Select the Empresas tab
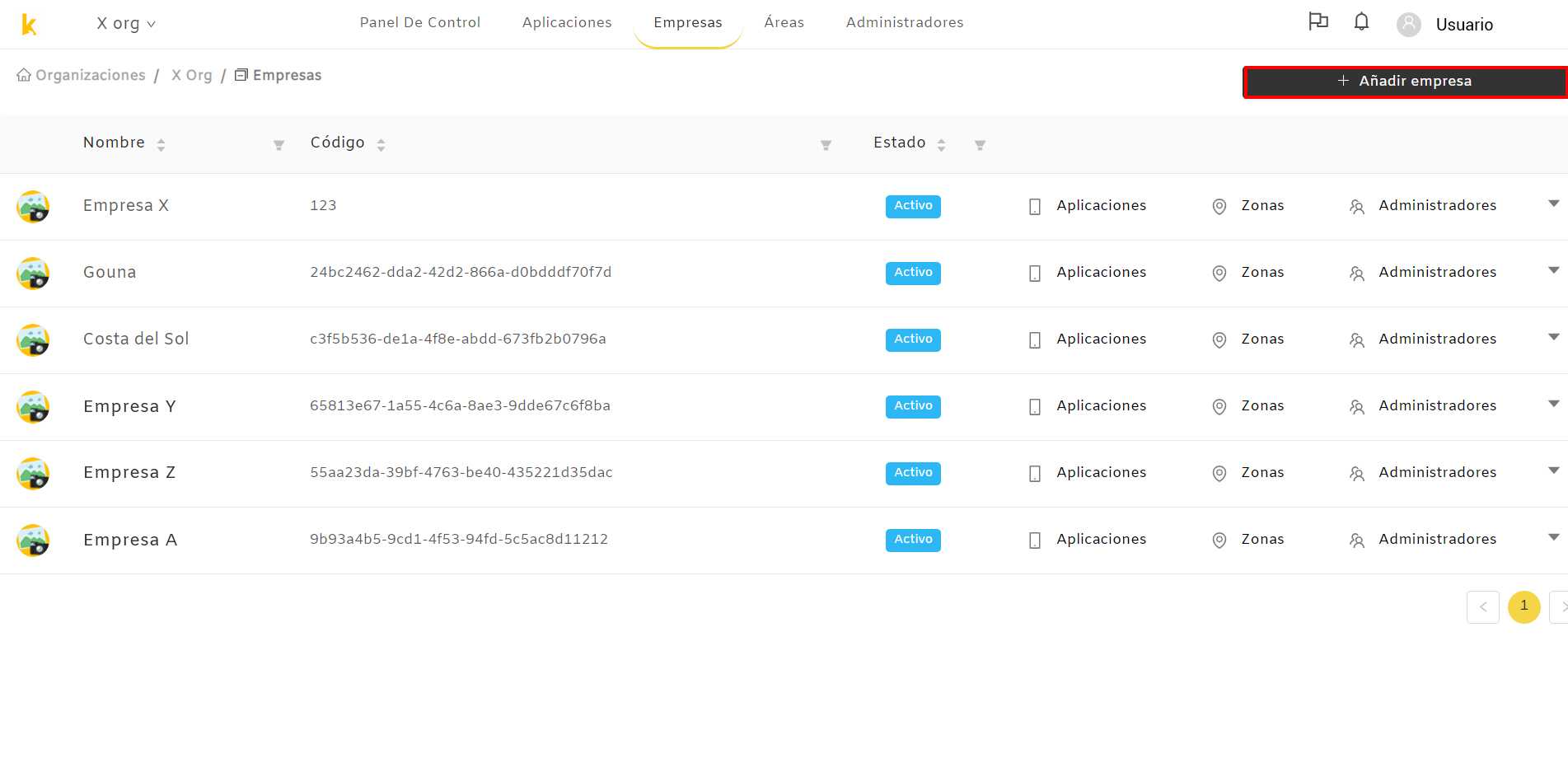The image size is (1568, 777). pyautogui.click(x=688, y=22)
